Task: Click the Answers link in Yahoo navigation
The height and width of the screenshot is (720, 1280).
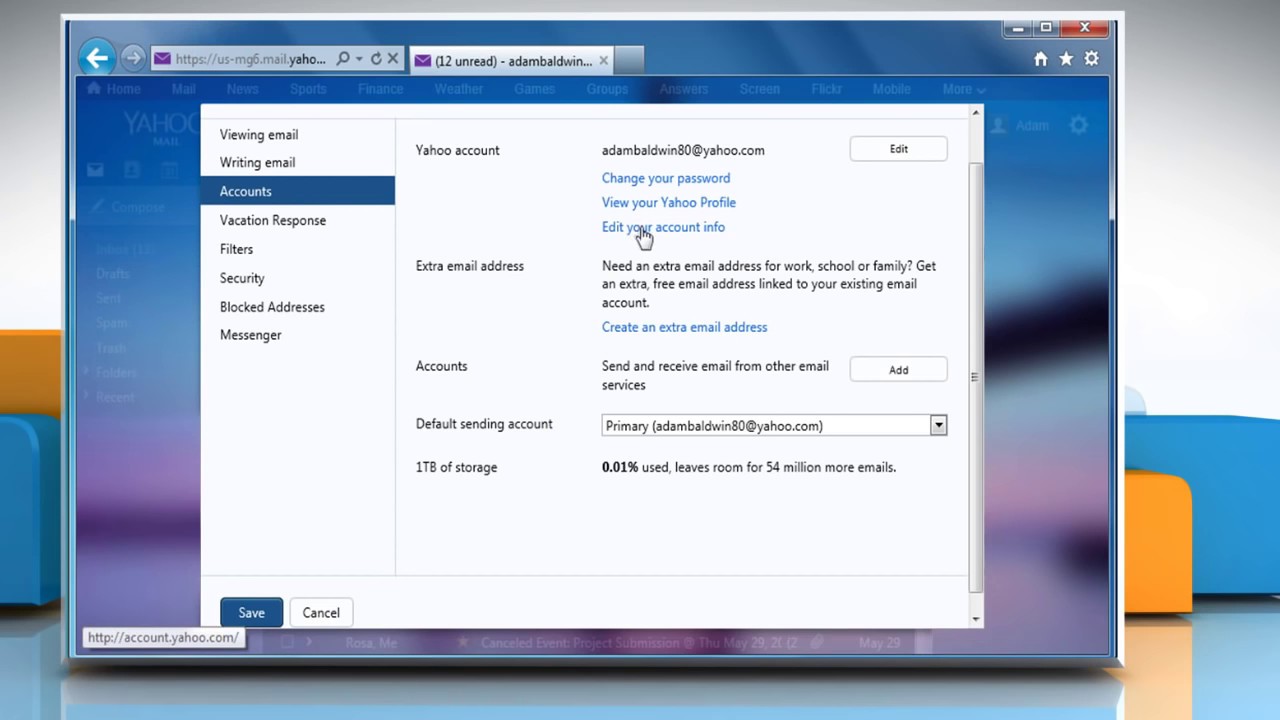Action: (684, 89)
